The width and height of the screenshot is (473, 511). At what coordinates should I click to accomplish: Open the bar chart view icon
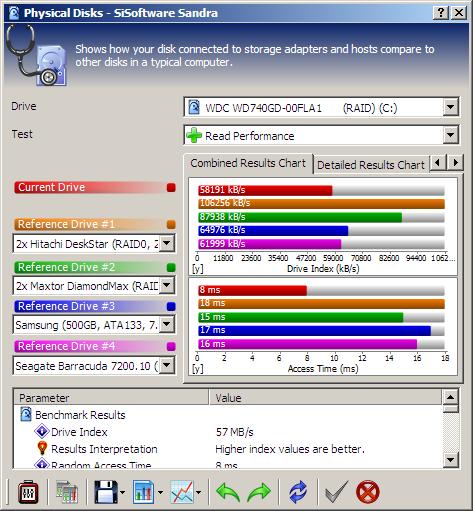[143, 492]
